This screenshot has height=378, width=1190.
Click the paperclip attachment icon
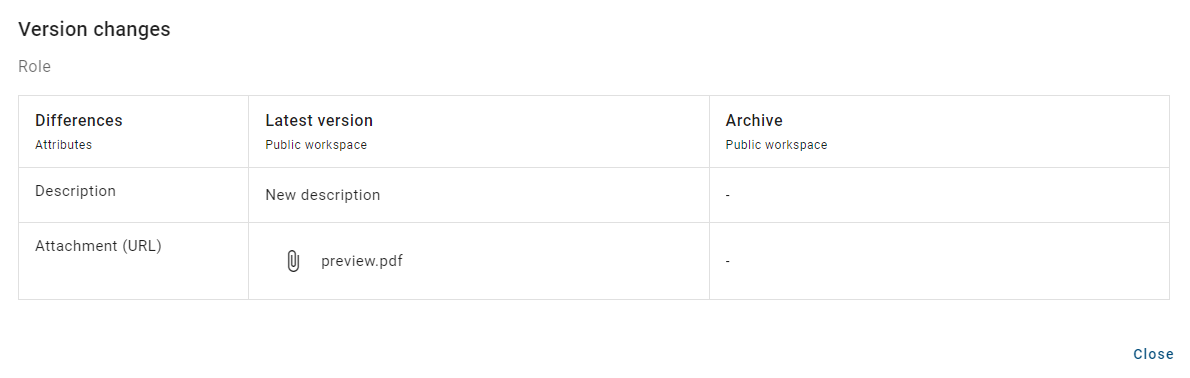[x=293, y=261]
